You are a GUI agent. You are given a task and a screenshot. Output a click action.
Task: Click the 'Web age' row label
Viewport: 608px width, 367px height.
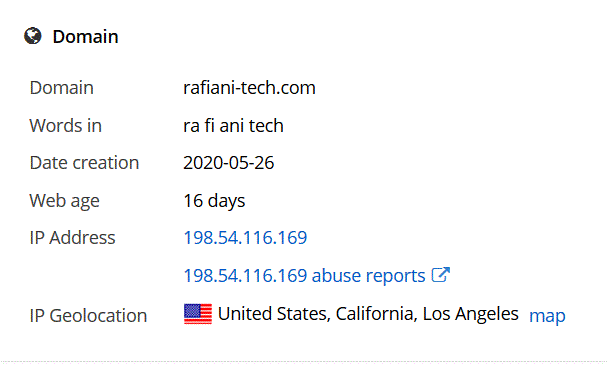(x=64, y=201)
